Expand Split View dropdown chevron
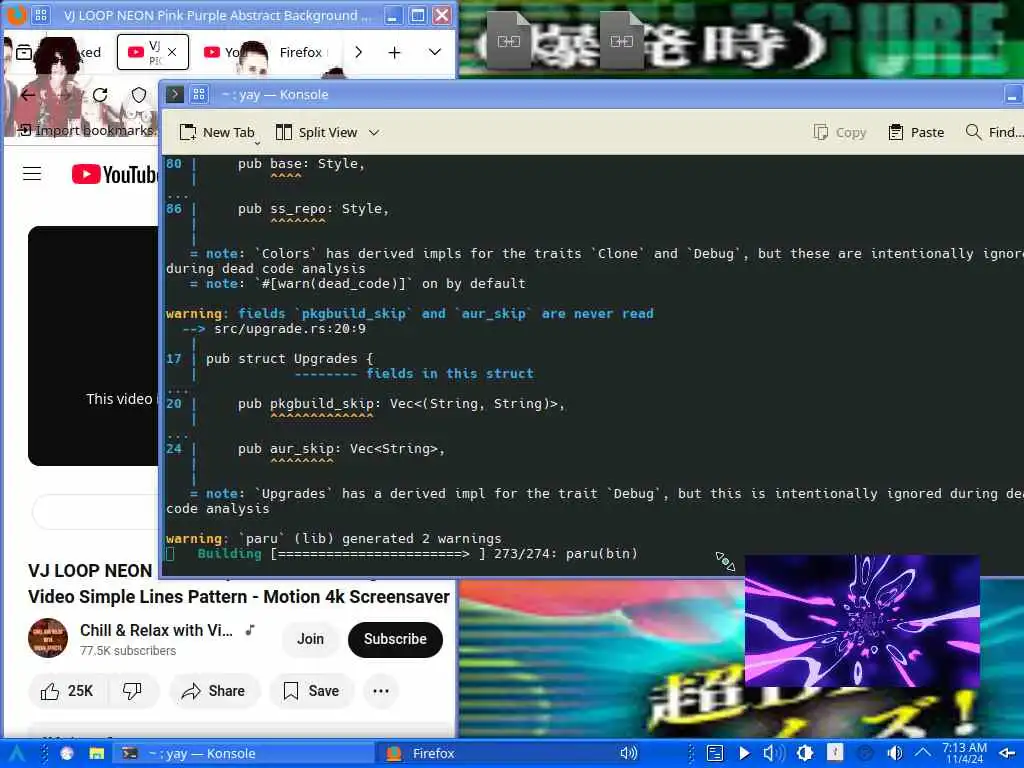Image resolution: width=1024 pixels, height=768 pixels. tap(374, 133)
